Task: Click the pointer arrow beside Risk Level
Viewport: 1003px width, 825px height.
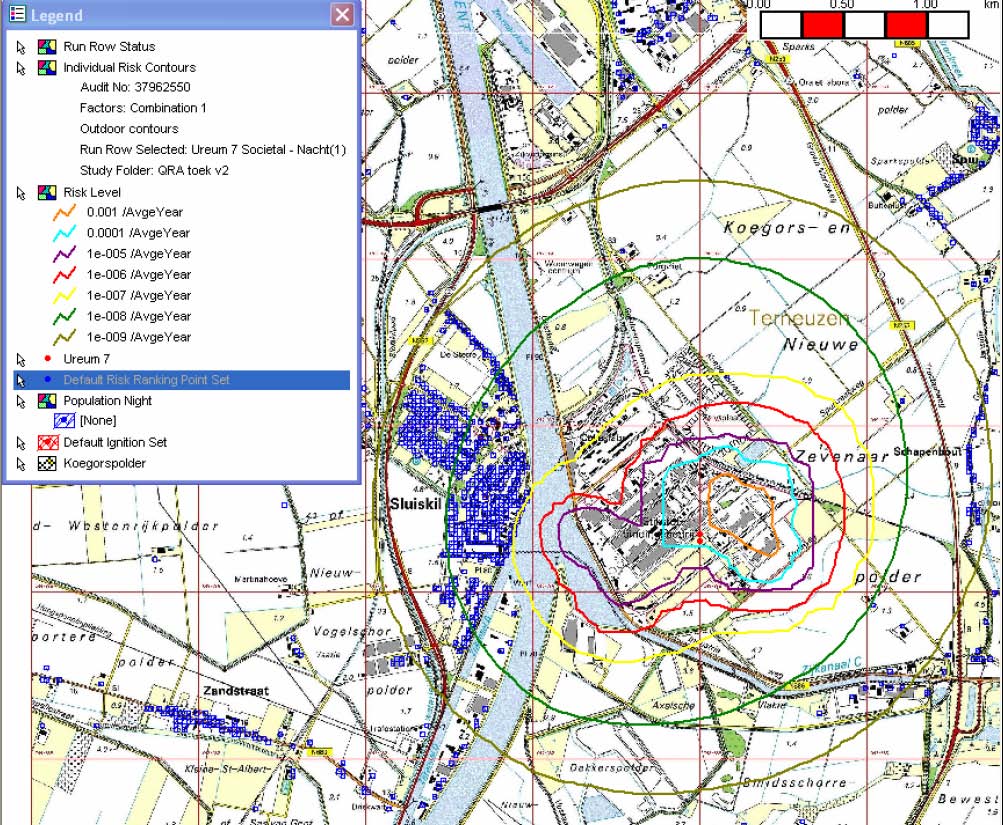Action: 21,193
